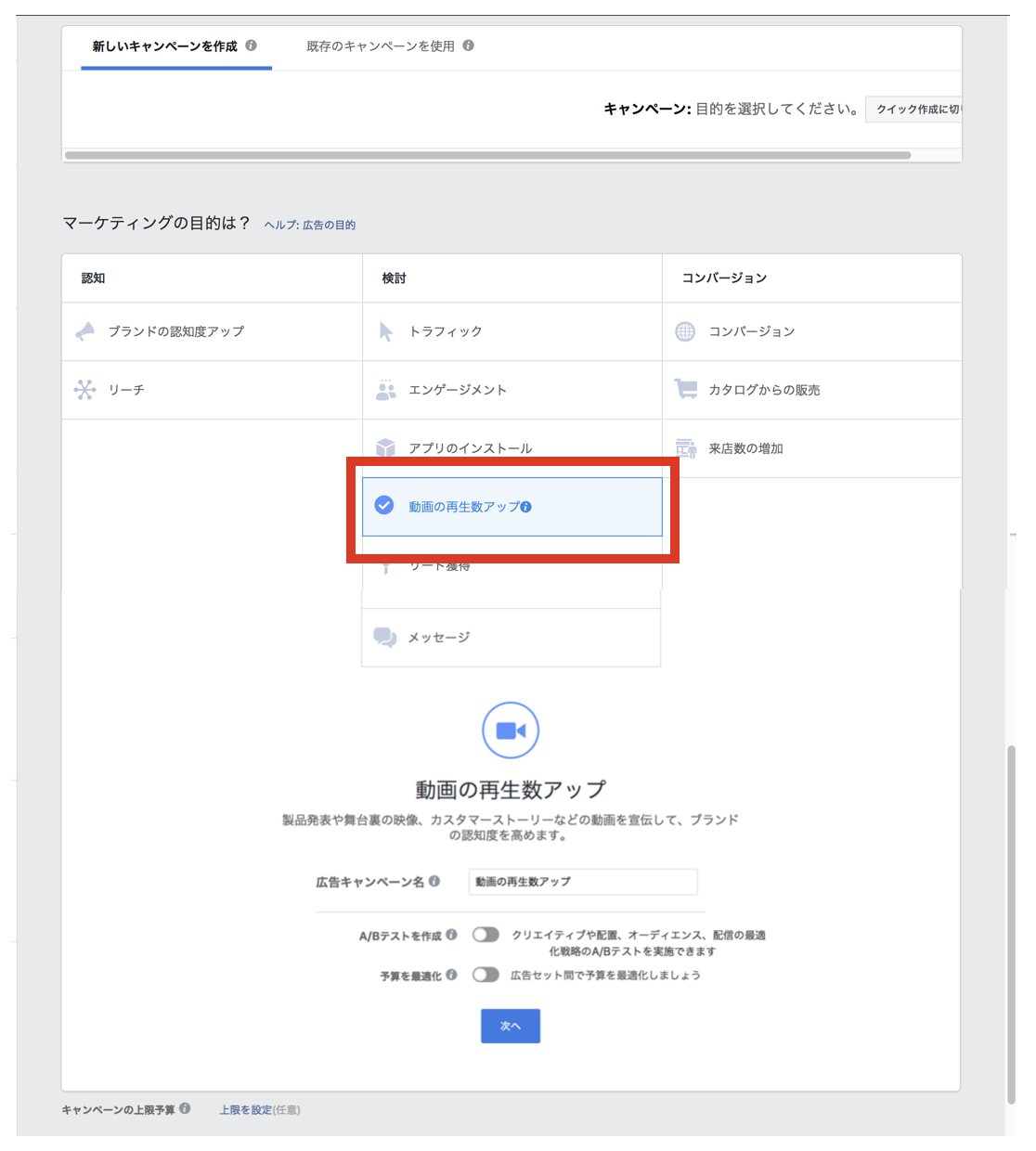
Task: Click the メッセージ chat bubbles icon
Action: 385,638
